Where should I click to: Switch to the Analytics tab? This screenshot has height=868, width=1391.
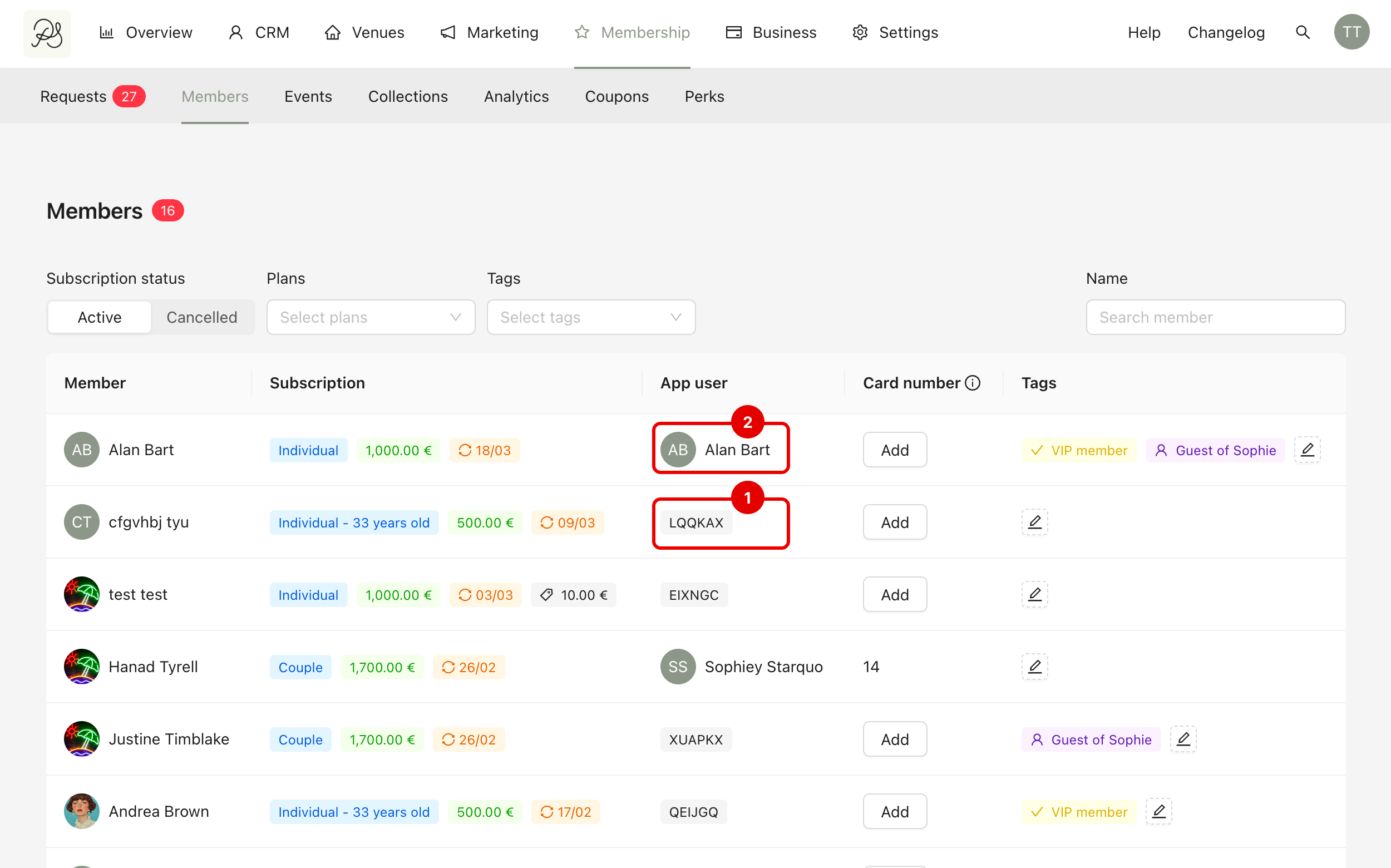516,96
